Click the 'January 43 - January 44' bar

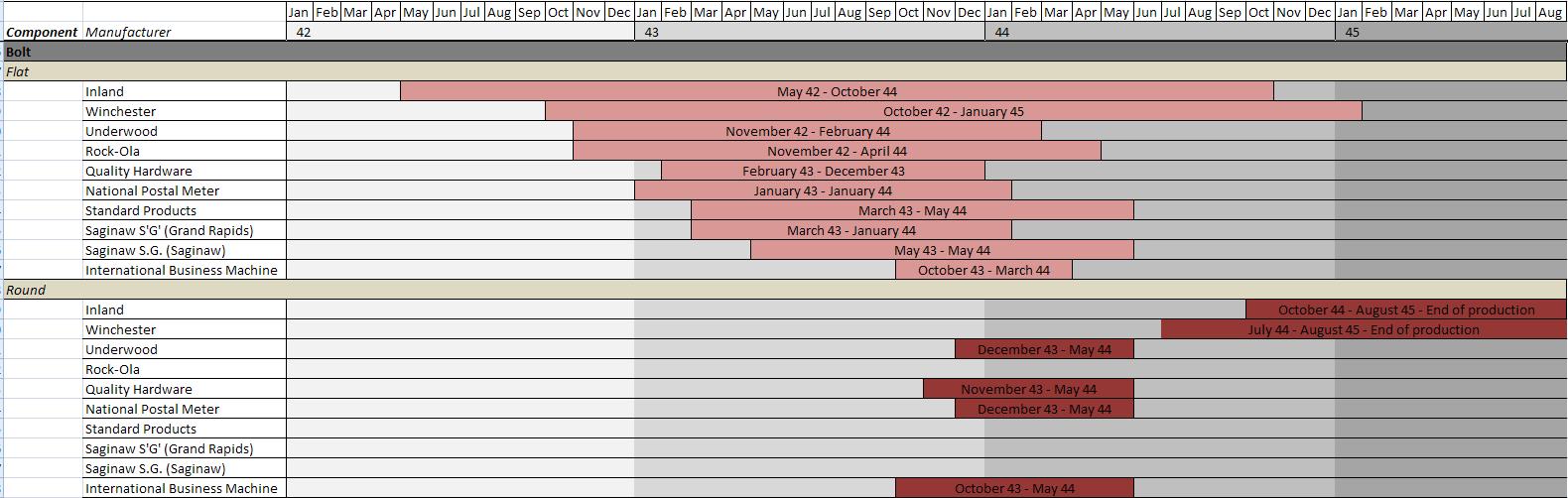[x=823, y=190]
